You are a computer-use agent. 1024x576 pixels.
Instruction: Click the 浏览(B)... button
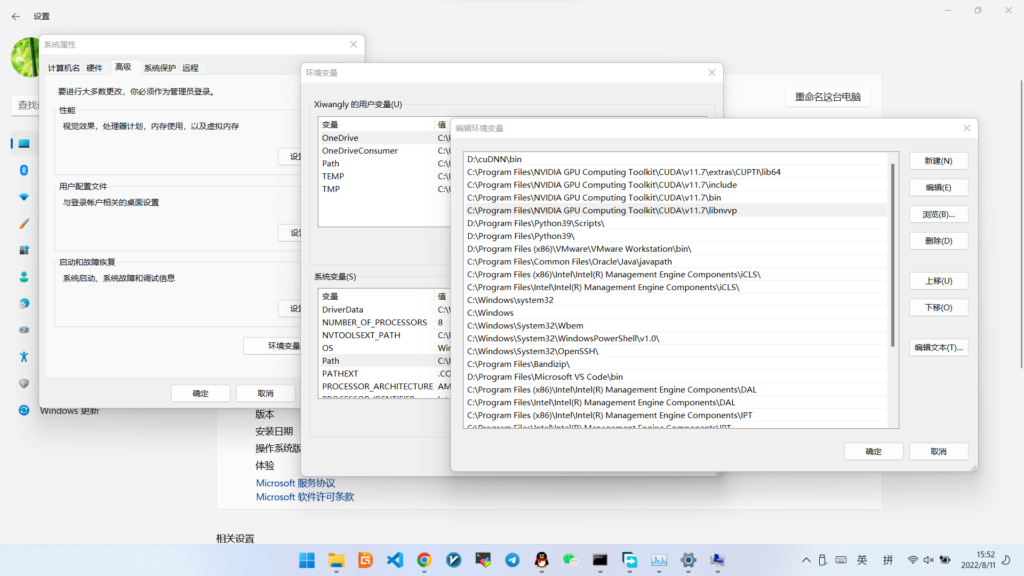[x=938, y=214]
